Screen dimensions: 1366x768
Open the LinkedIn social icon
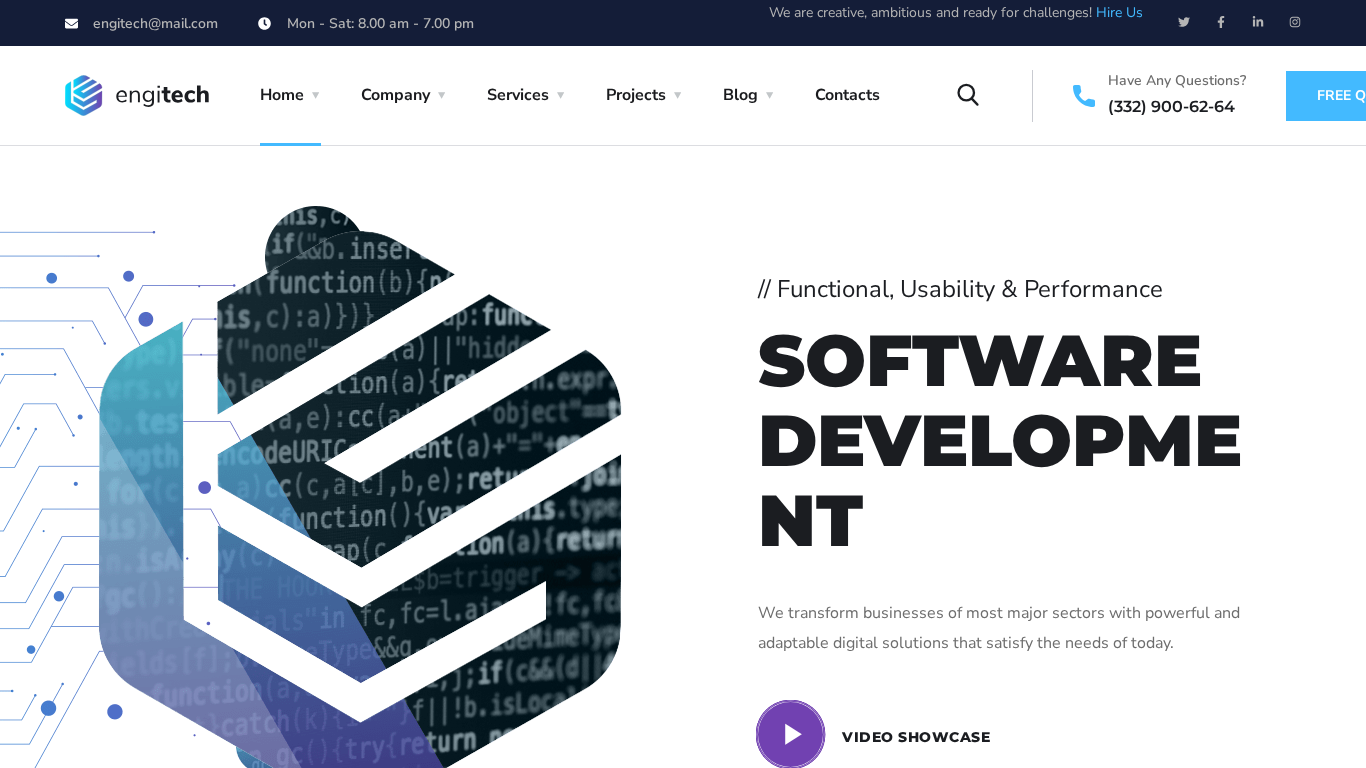coord(1258,22)
